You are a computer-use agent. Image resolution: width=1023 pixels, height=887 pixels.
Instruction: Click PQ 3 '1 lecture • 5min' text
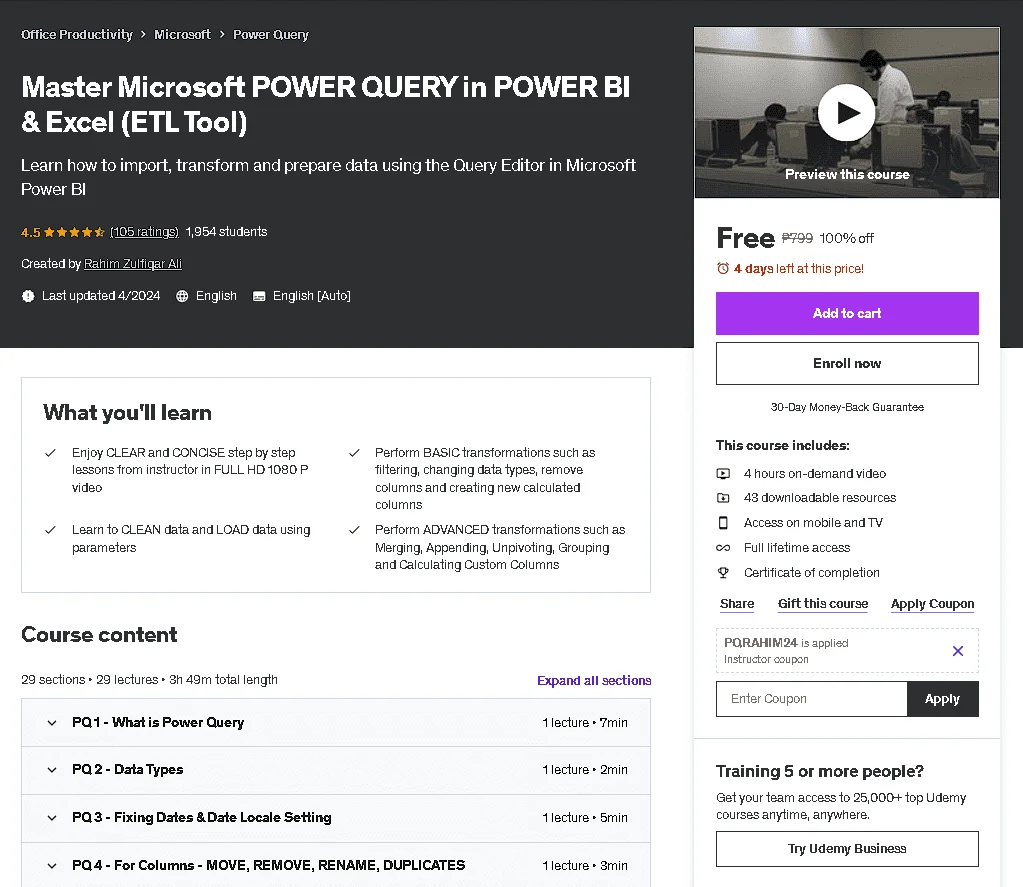pos(585,817)
